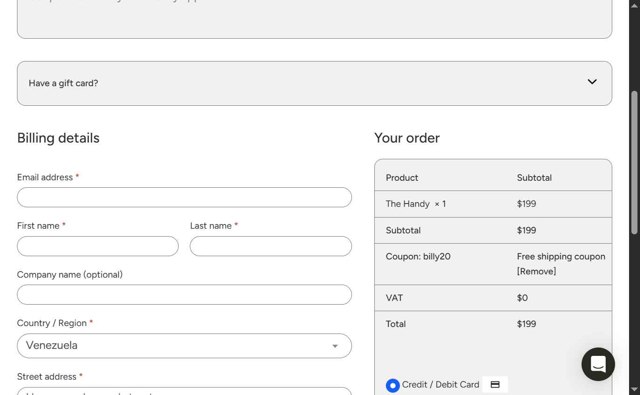Click the 'Your order' heading
This screenshot has width=640, height=395.
coord(407,138)
